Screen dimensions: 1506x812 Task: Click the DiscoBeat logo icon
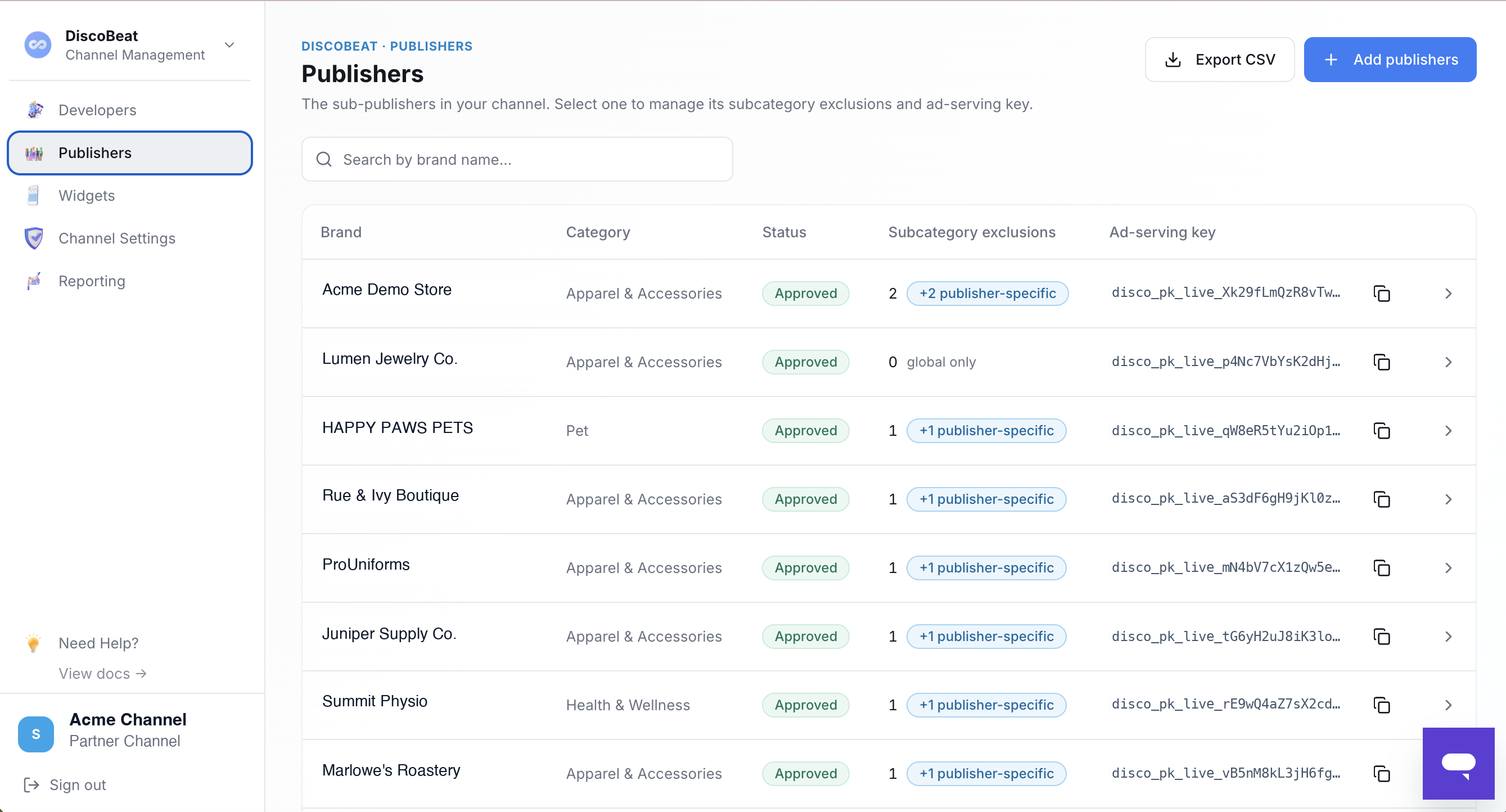(x=38, y=45)
